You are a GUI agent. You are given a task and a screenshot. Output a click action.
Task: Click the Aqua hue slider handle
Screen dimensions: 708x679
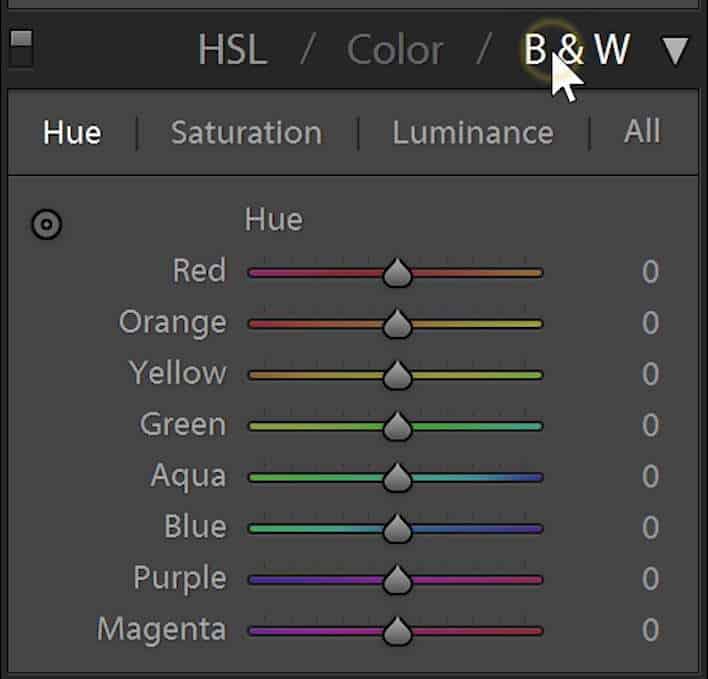(397, 478)
